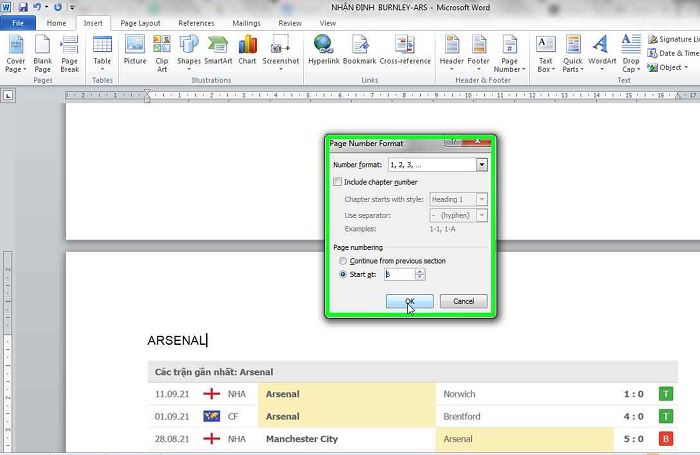Screen dimensions: 700x455
Task: Switch to the View tab
Action: (328, 23)
